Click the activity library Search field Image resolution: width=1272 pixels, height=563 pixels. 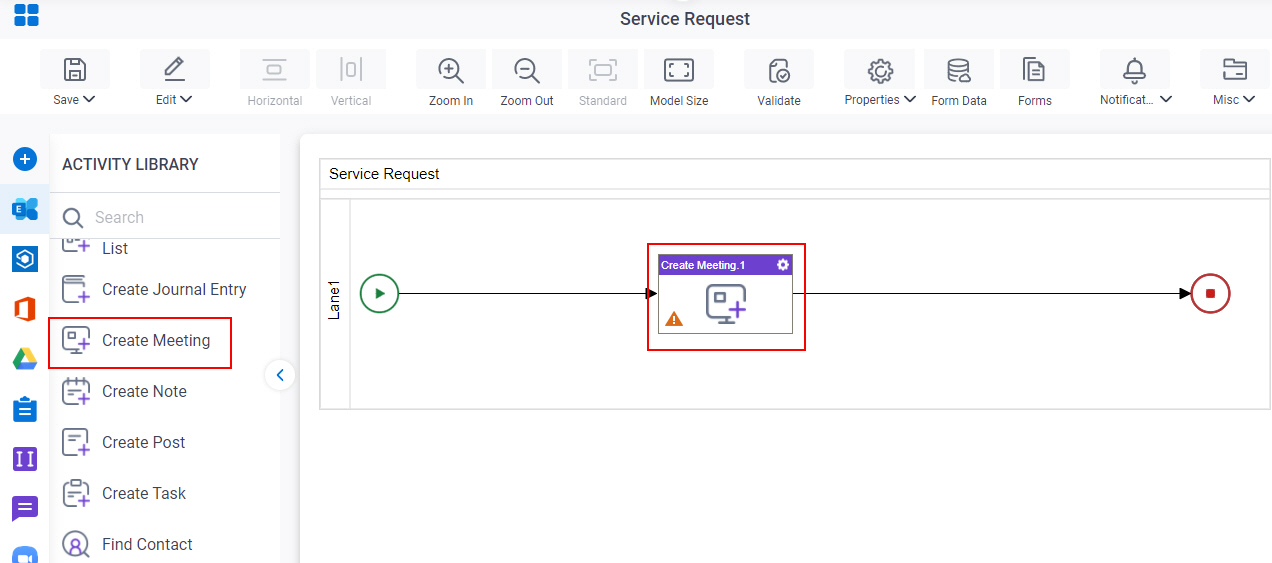coord(165,217)
